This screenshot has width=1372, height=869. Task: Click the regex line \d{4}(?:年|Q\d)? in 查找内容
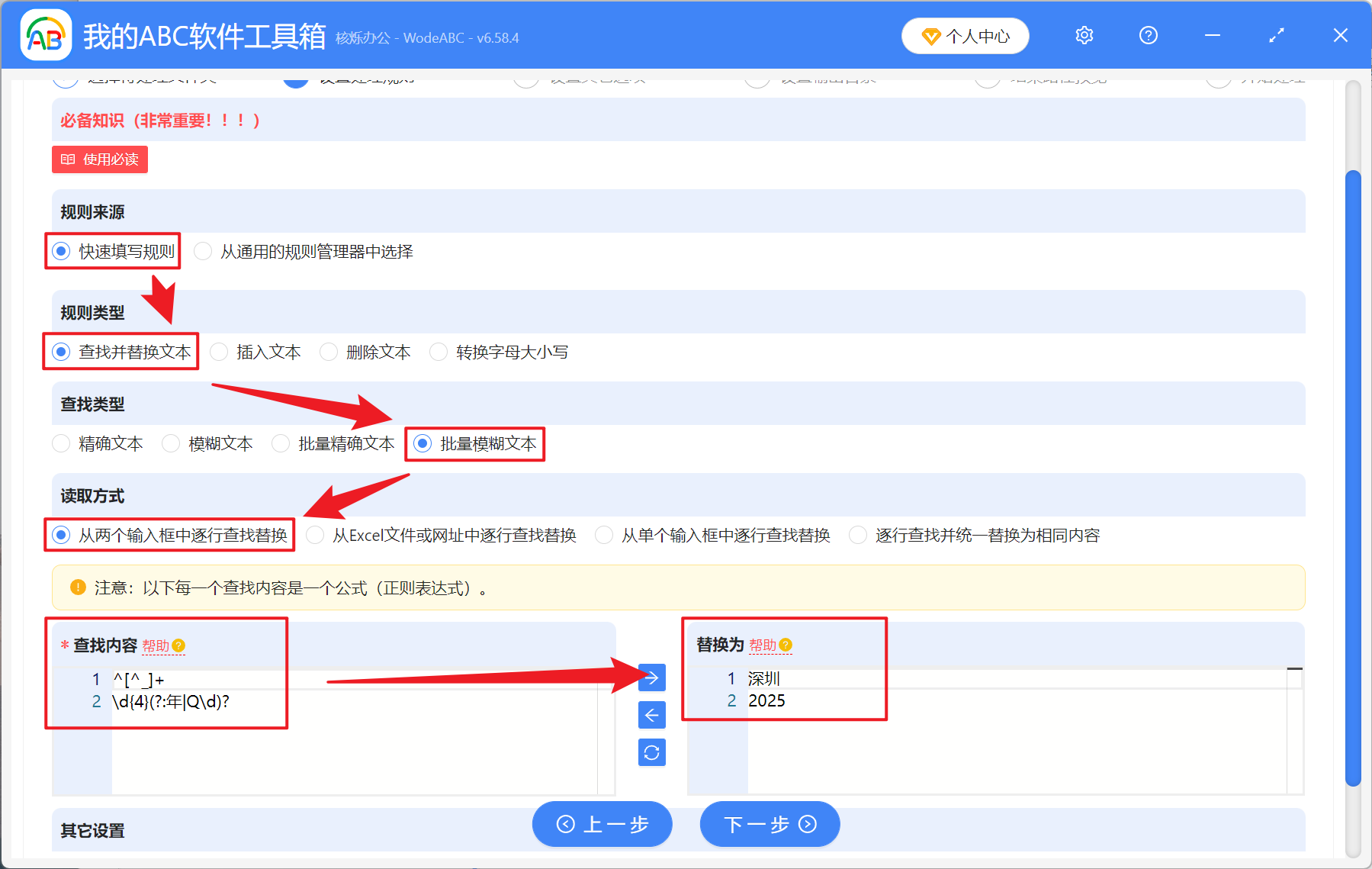click(171, 701)
